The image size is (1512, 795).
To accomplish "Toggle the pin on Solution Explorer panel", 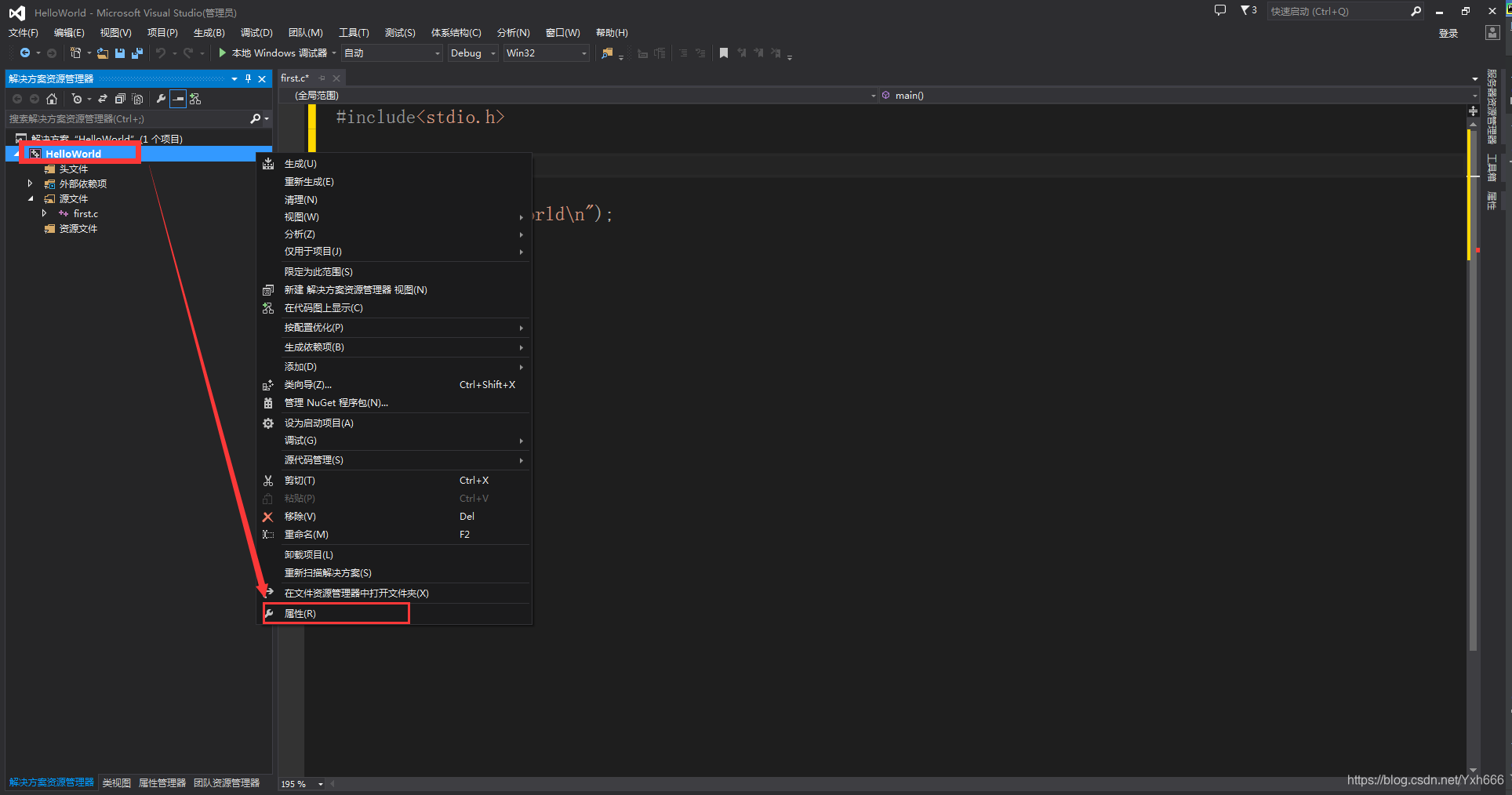I will click(x=248, y=78).
